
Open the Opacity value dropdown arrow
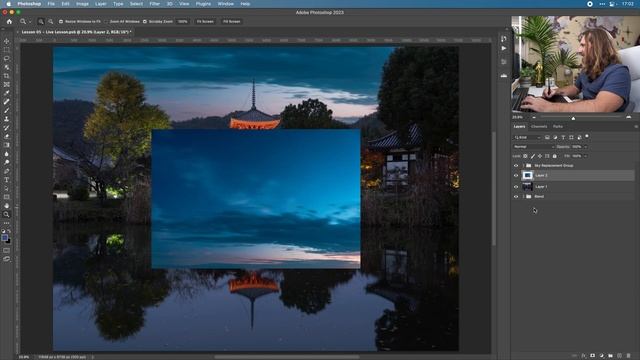tap(586, 147)
